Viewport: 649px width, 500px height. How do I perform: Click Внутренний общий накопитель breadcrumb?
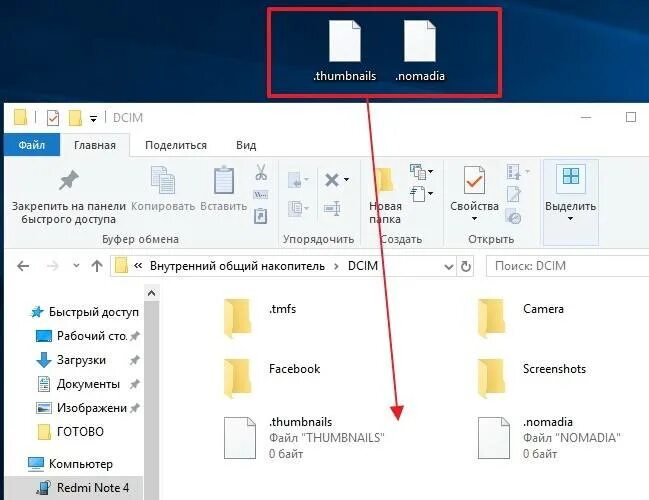237,266
